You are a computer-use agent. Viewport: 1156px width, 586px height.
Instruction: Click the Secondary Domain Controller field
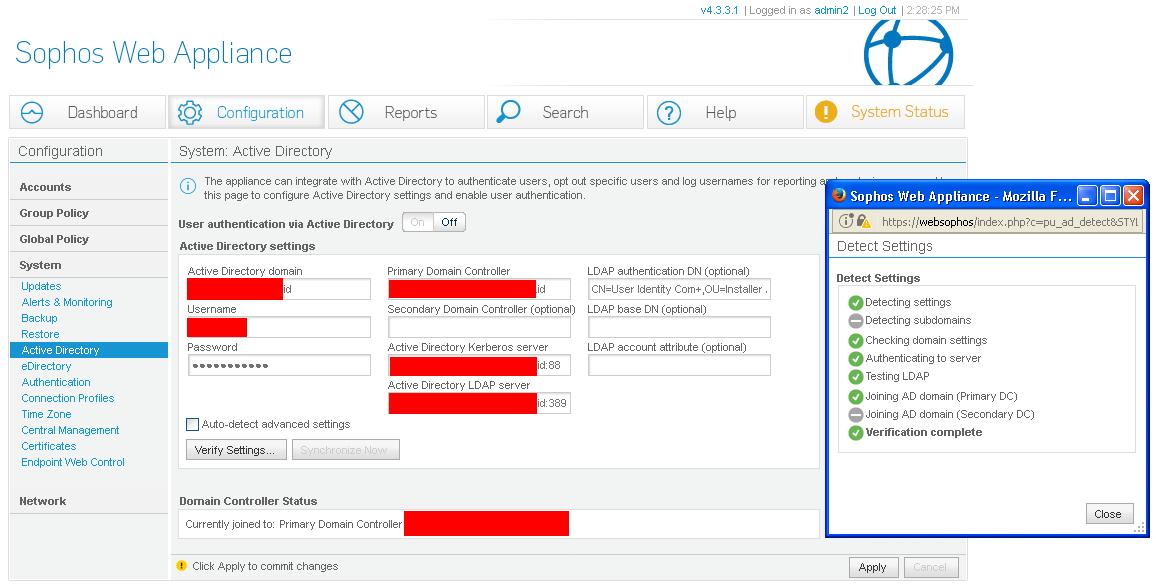click(479, 327)
